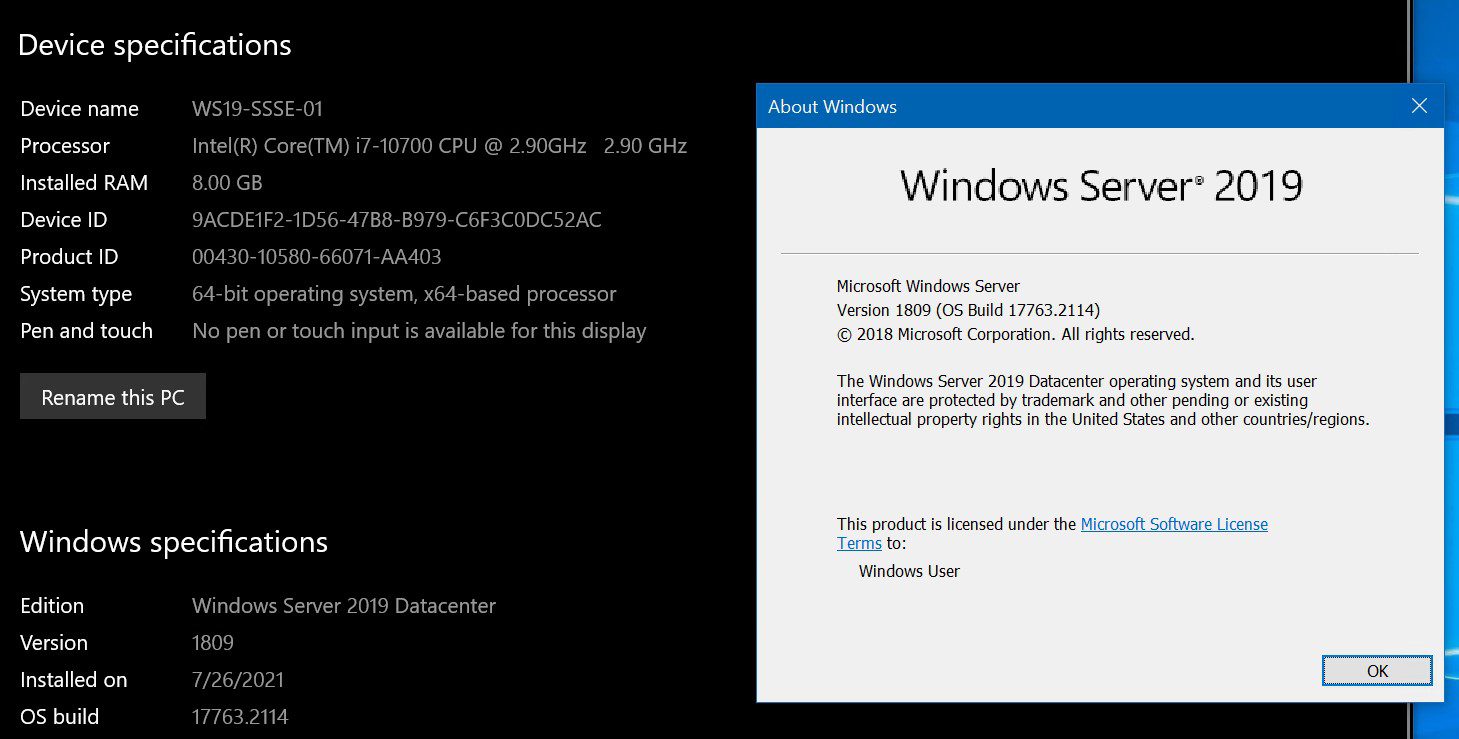Click the Rename this PC button
The height and width of the screenshot is (739, 1459).
(113, 397)
